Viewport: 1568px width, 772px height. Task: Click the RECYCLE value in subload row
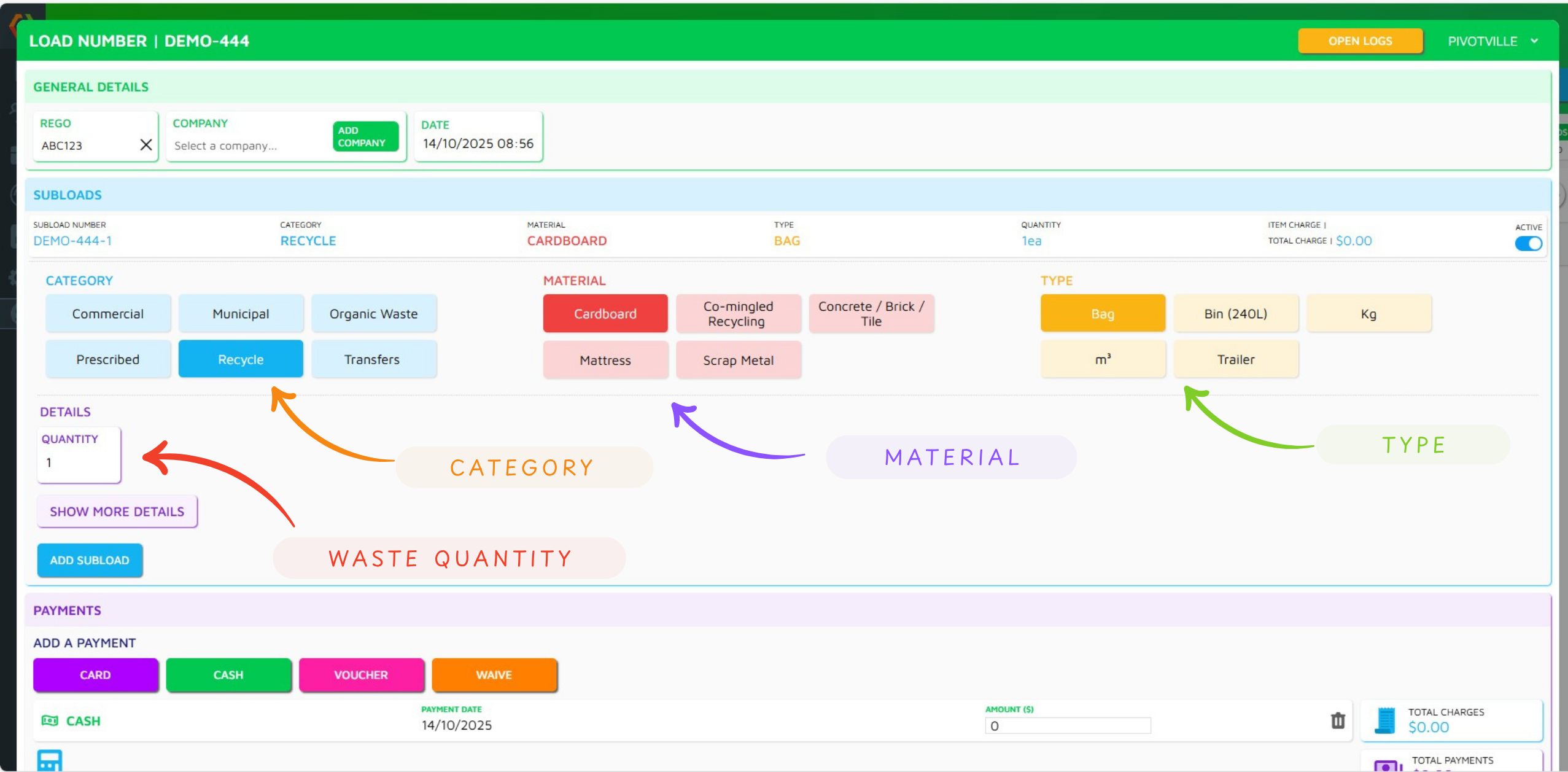[x=308, y=241]
